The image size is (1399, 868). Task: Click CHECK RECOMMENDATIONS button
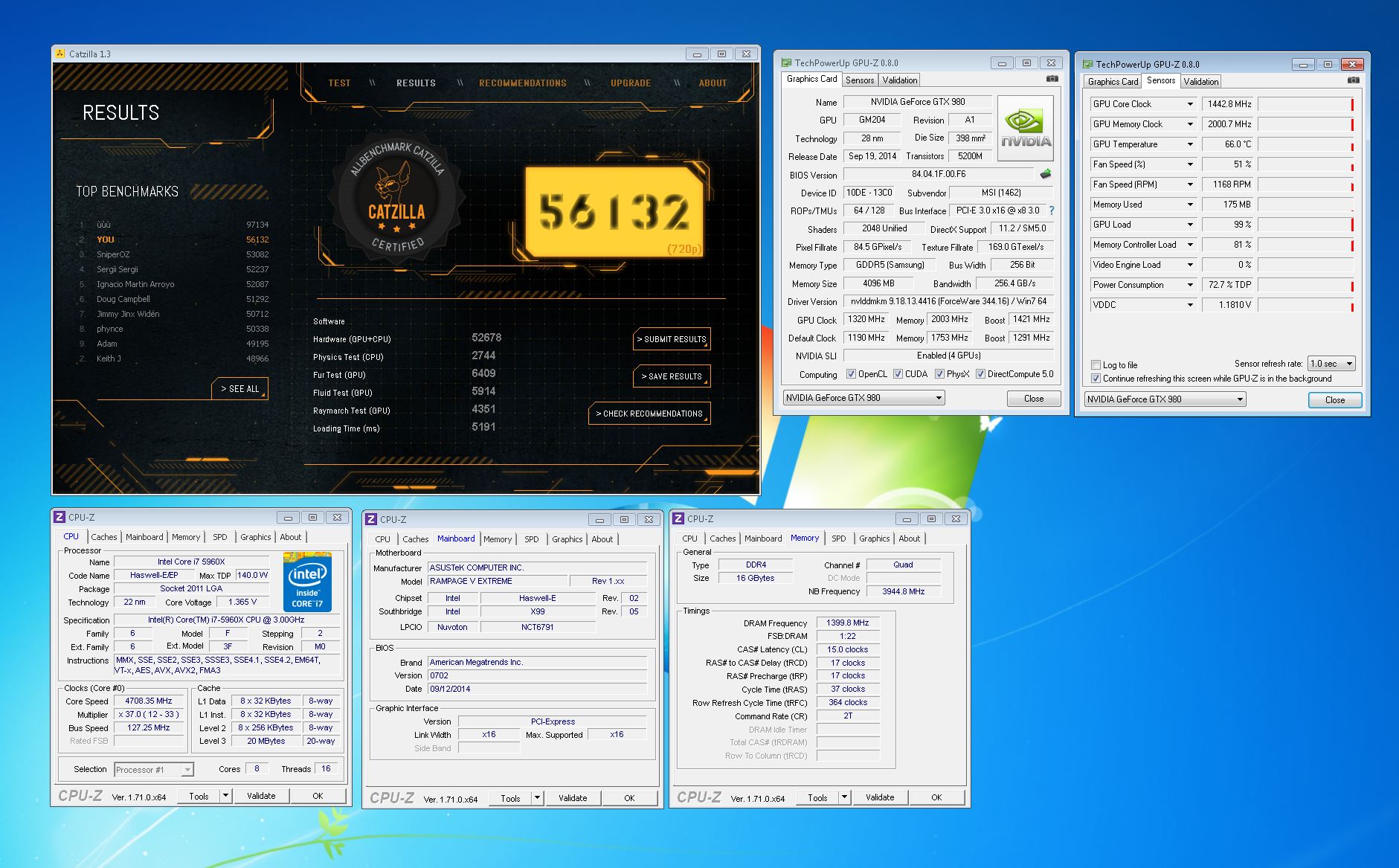click(x=650, y=414)
